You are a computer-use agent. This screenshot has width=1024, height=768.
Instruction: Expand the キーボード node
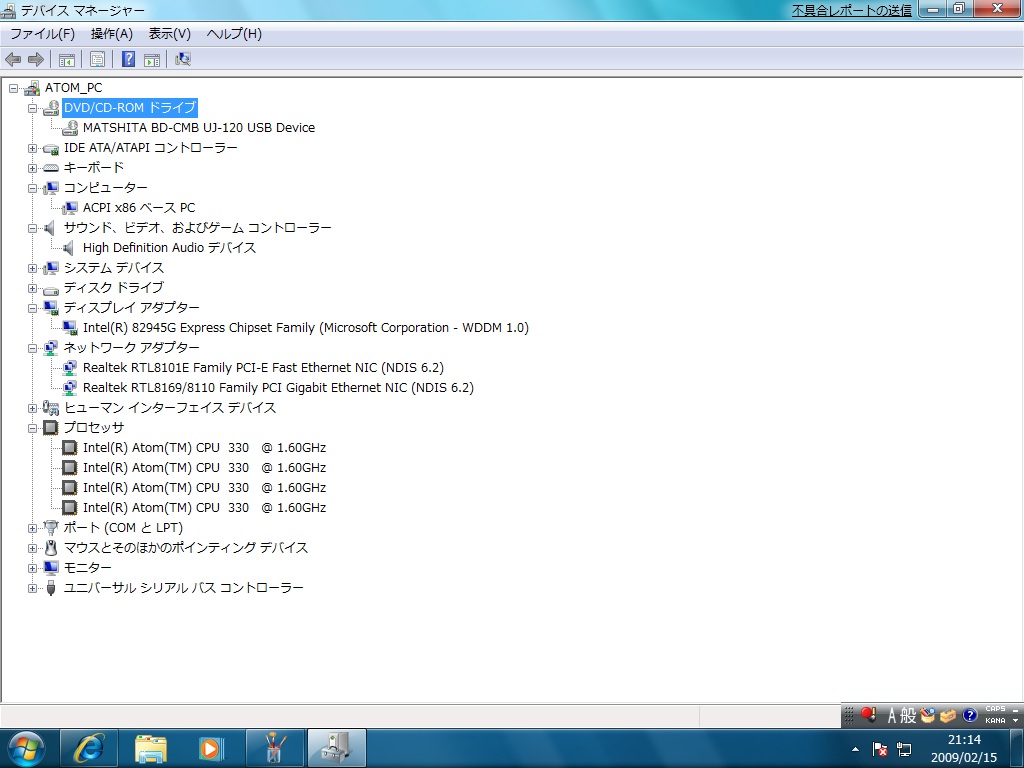(x=32, y=168)
